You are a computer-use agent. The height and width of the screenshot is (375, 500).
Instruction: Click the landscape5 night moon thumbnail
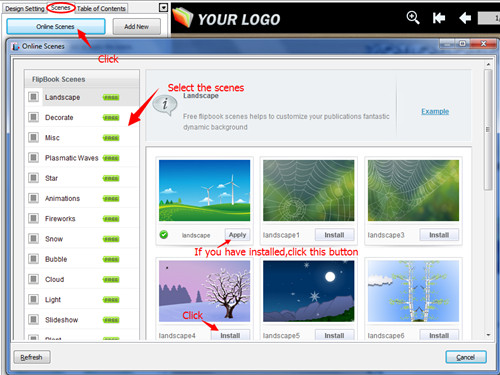tap(309, 291)
